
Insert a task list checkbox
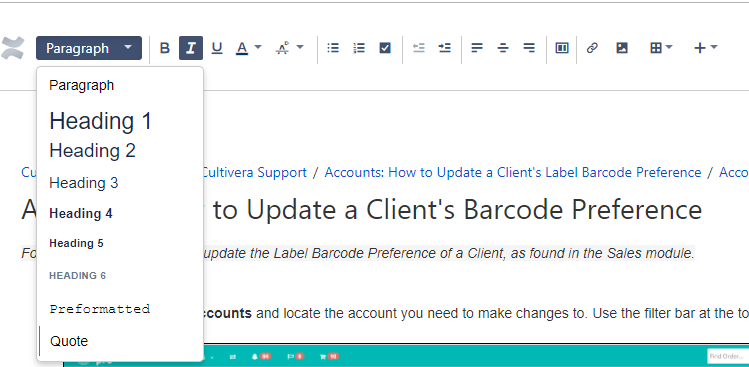pos(385,48)
